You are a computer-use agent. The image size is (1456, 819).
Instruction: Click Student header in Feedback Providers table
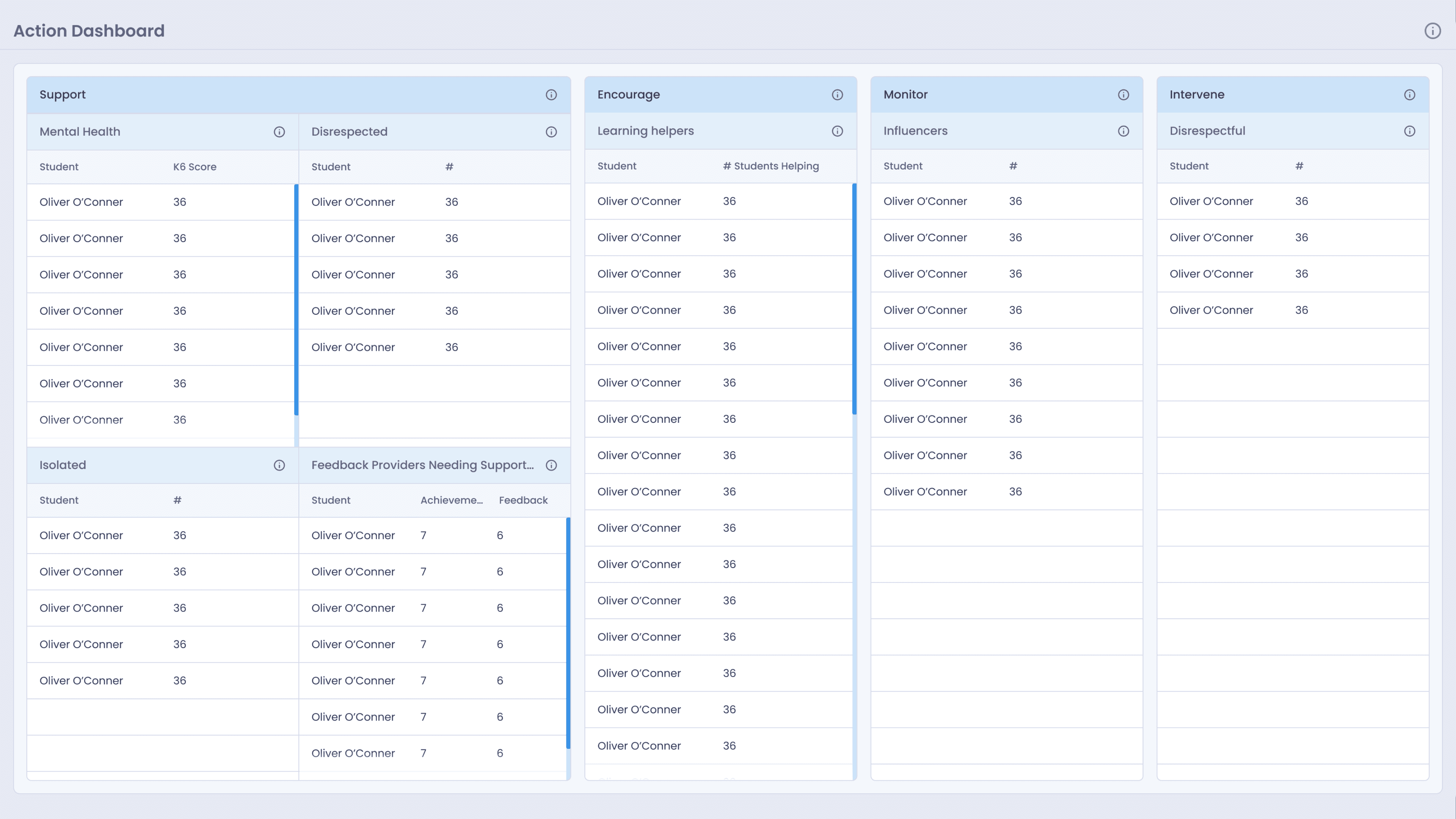331,500
